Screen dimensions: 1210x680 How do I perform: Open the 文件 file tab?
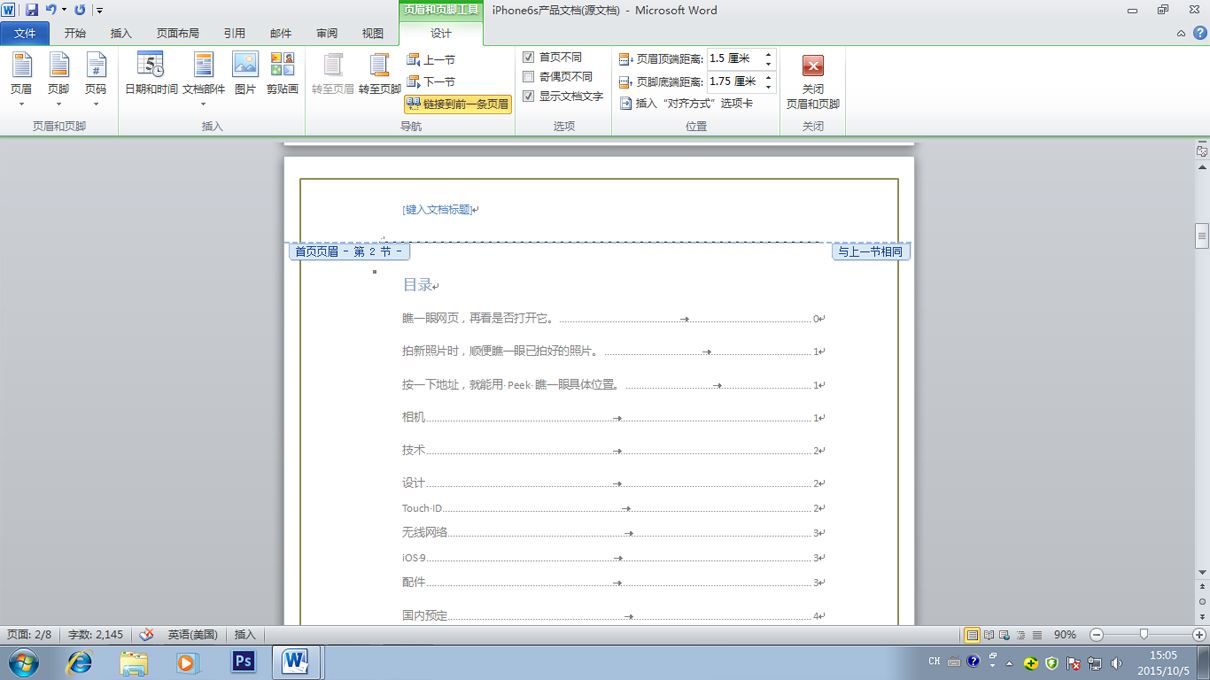point(25,33)
